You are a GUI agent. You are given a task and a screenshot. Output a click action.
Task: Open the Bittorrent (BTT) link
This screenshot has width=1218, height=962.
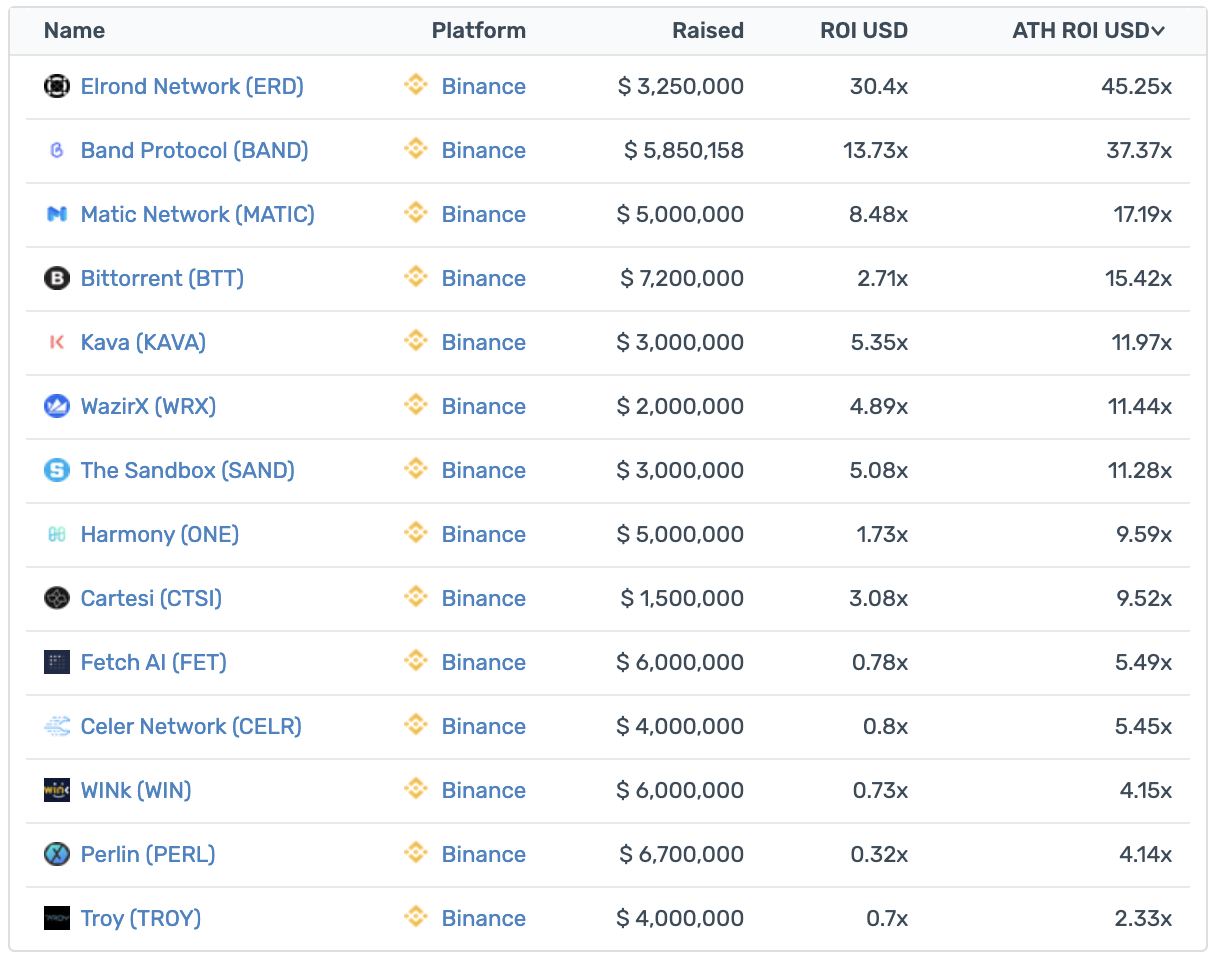(x=162, y=278)
